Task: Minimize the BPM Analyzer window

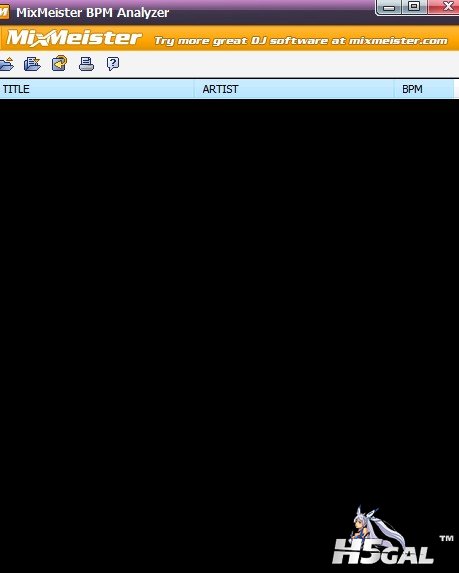Action: click(389, 7)
